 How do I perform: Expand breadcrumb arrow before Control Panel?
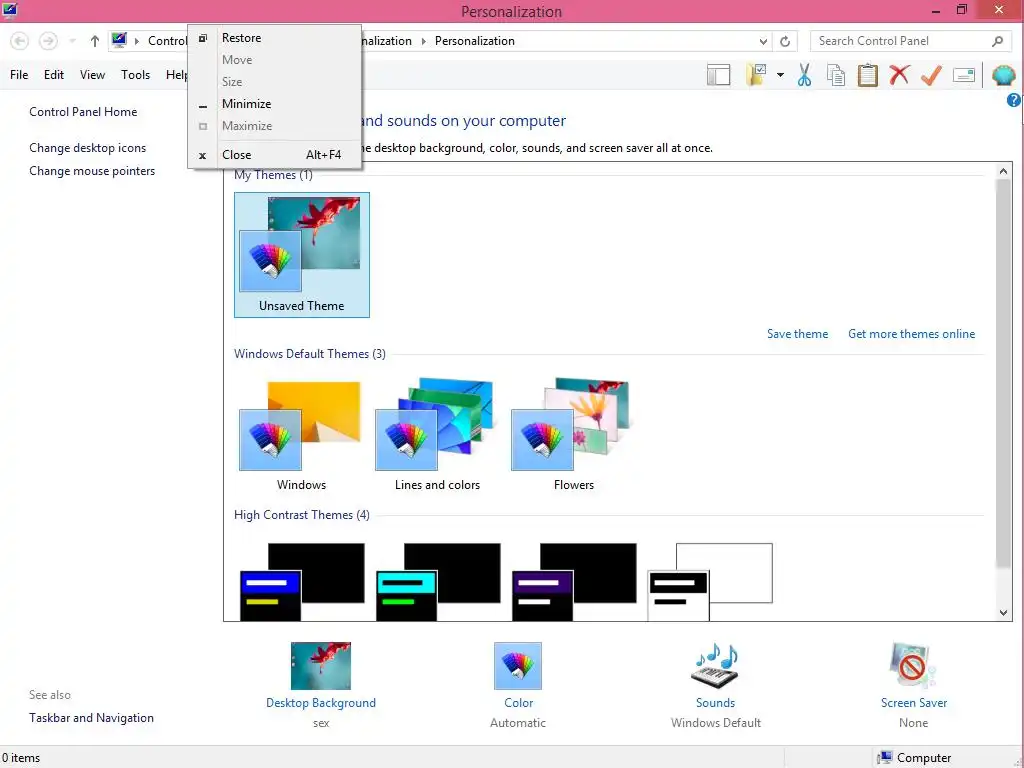[137, 41]
